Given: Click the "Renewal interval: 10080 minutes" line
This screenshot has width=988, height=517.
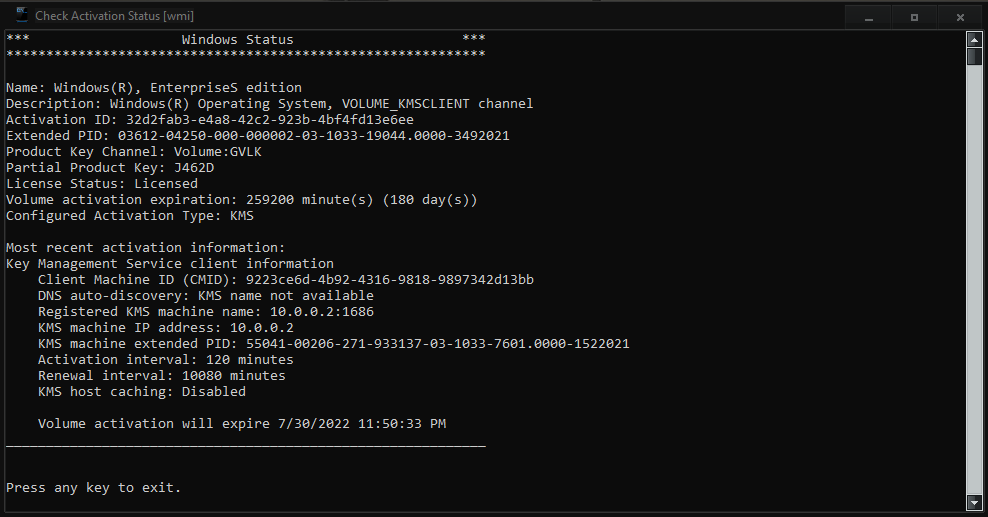Looking at the screenshot, I should 161,375.
